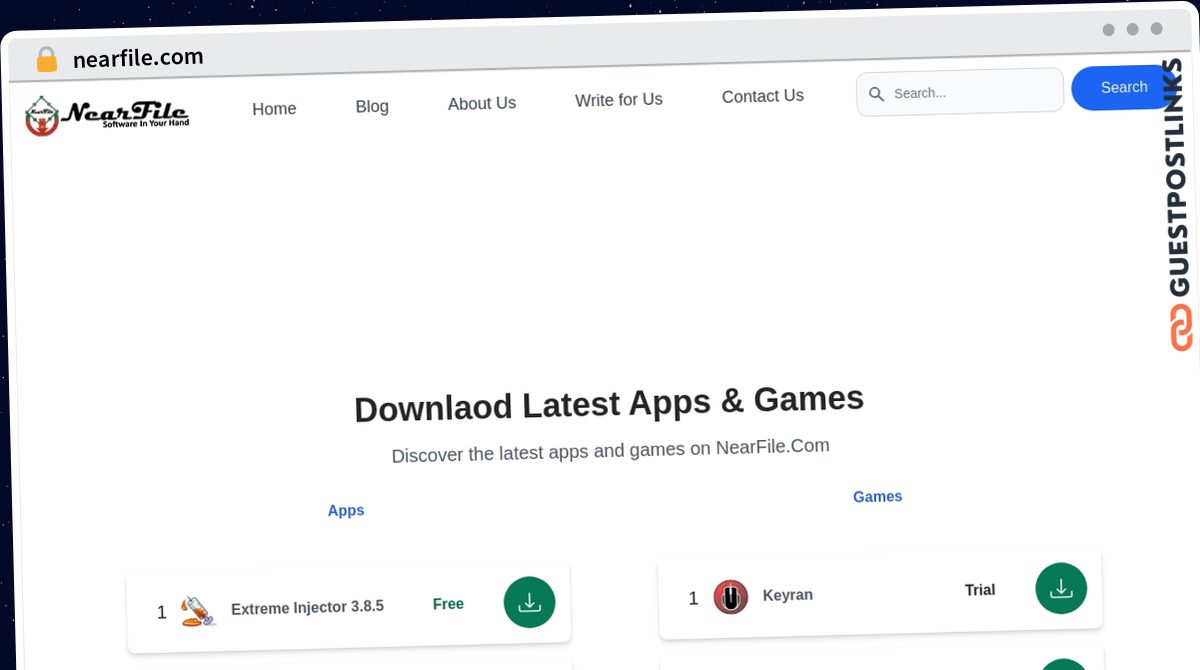Click the magnifier icon in search box
The image size is (1200, 670).
(877, 94)
